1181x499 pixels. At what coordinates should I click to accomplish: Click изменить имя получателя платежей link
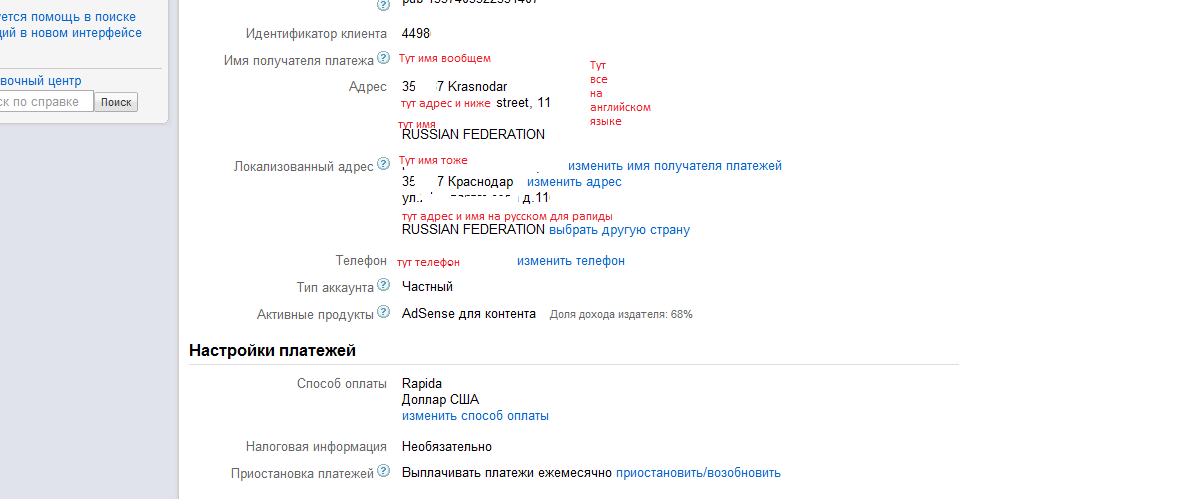675,166
